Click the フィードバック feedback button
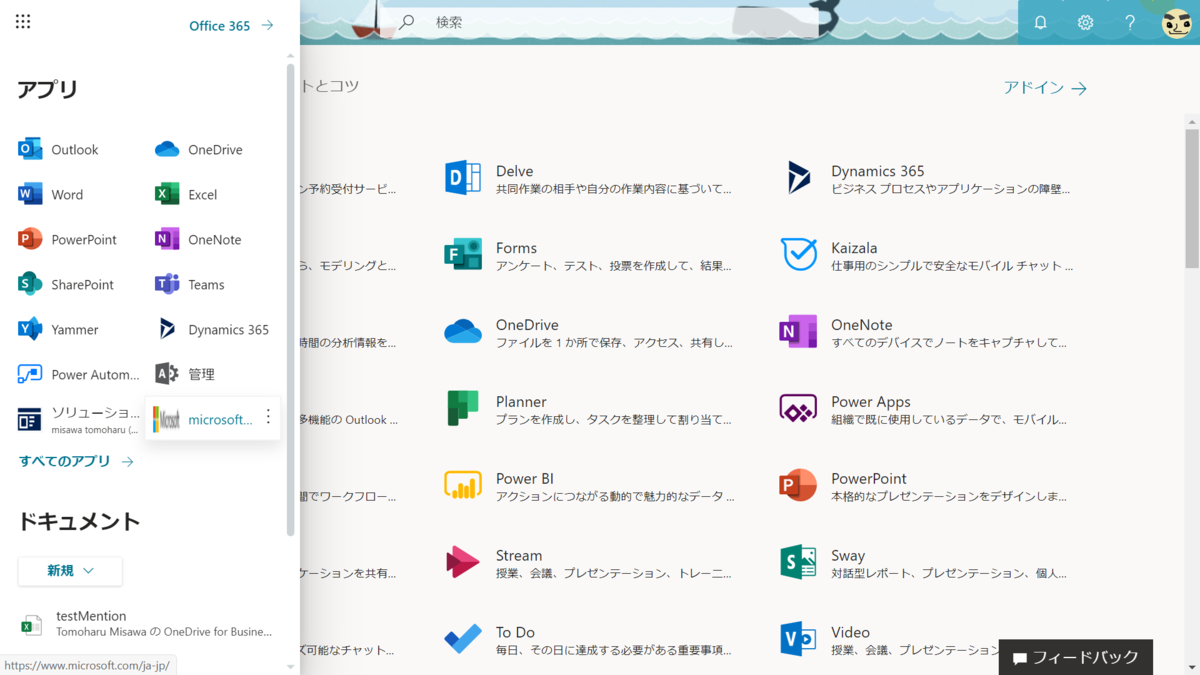 [1075, 657]
